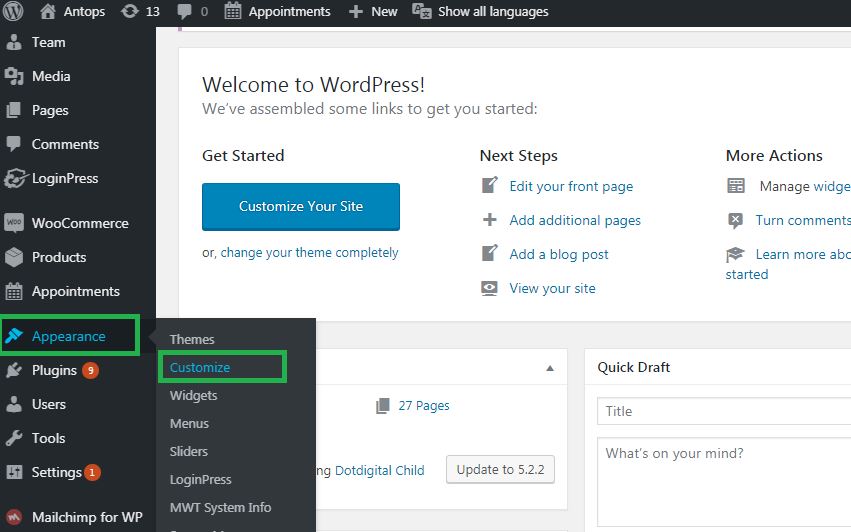Click the Manage widgets table icon

click(x=736, y=186)
